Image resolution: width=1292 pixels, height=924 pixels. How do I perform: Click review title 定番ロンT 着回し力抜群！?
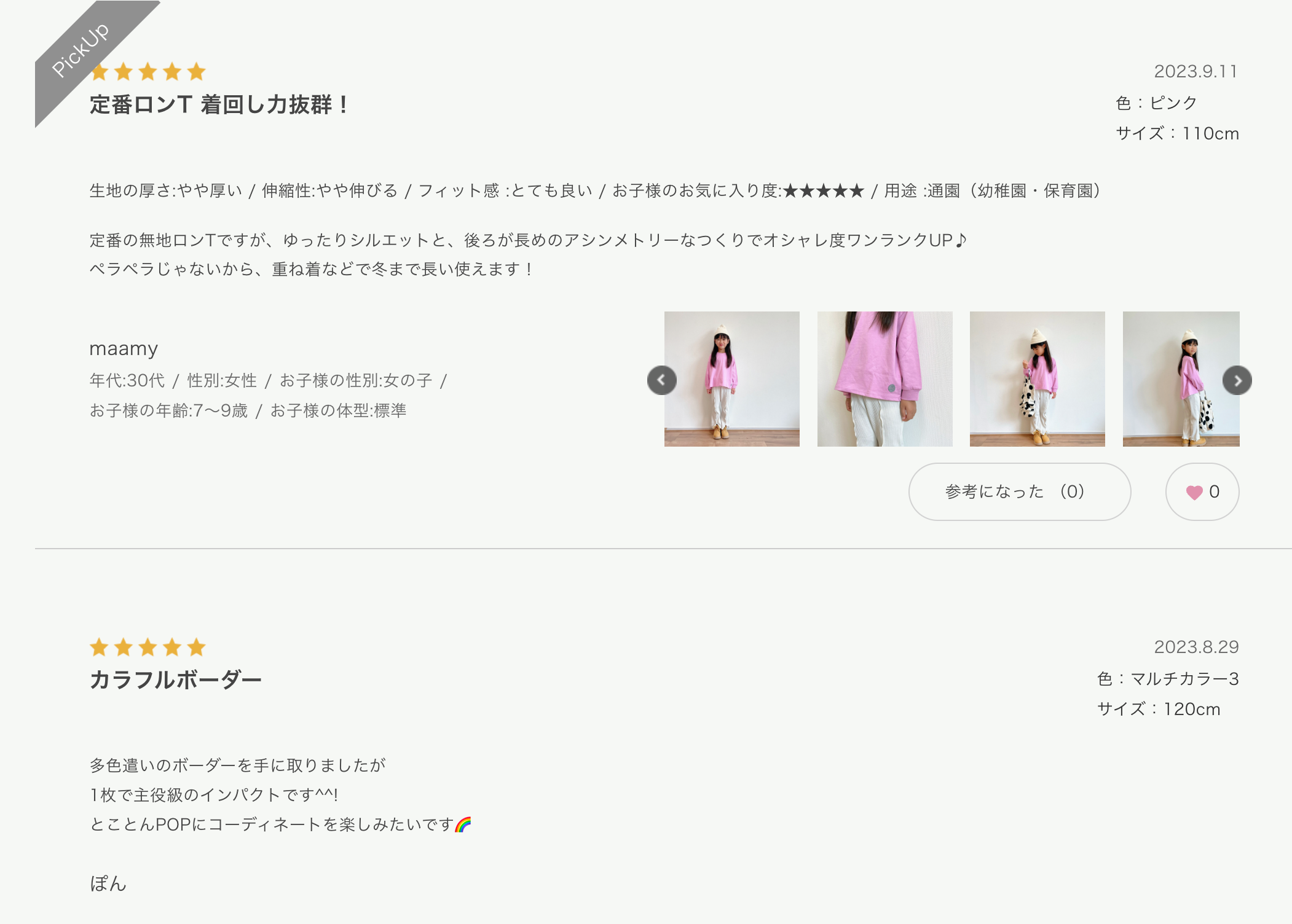[219, 104]
